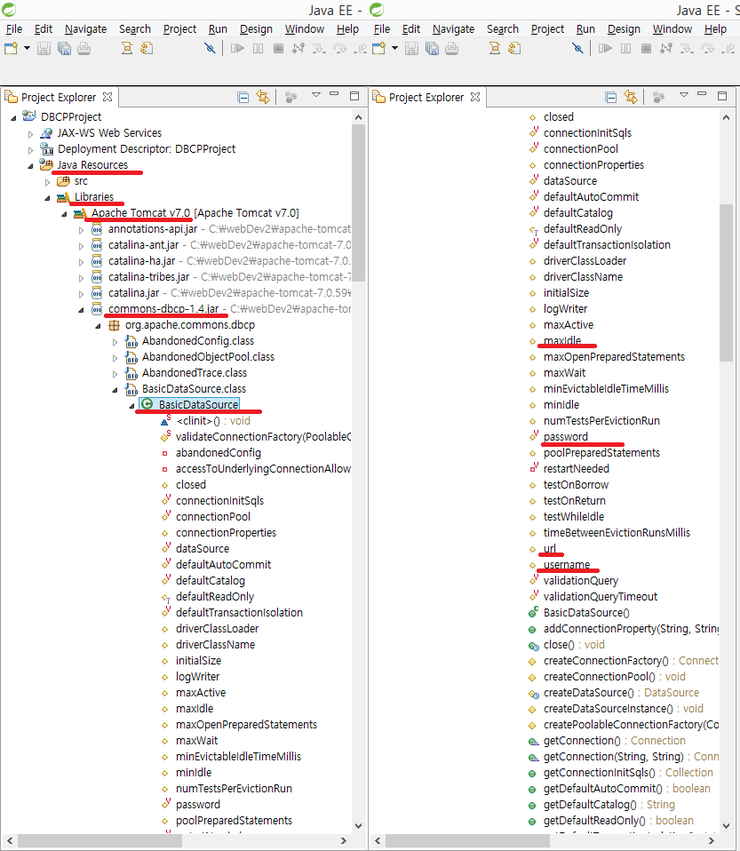
Task: Toggle Link with Editor in right Project Explorer
Action: (631, 97)
